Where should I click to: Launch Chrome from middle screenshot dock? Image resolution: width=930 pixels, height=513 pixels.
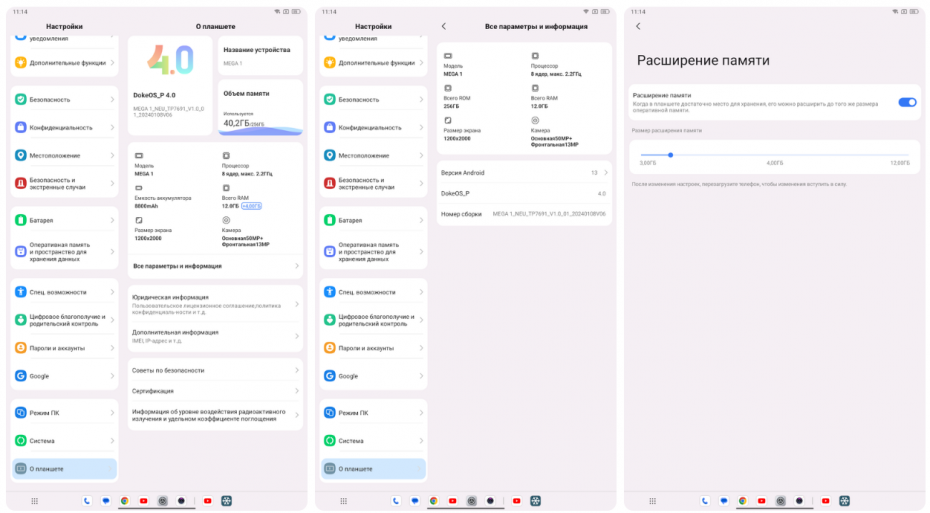[434, 501]
